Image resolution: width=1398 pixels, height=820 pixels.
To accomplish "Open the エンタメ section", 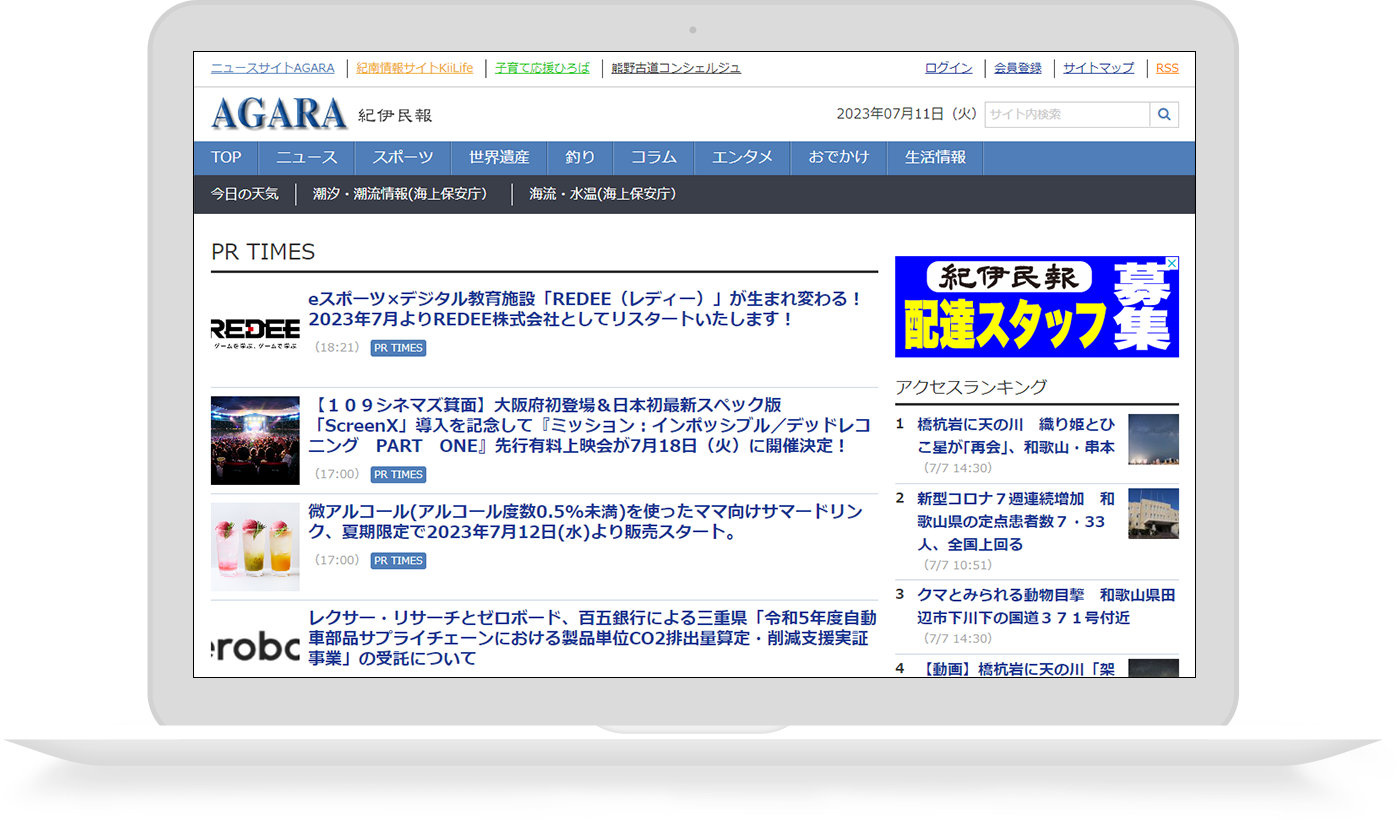I will [x=742, y=158].
